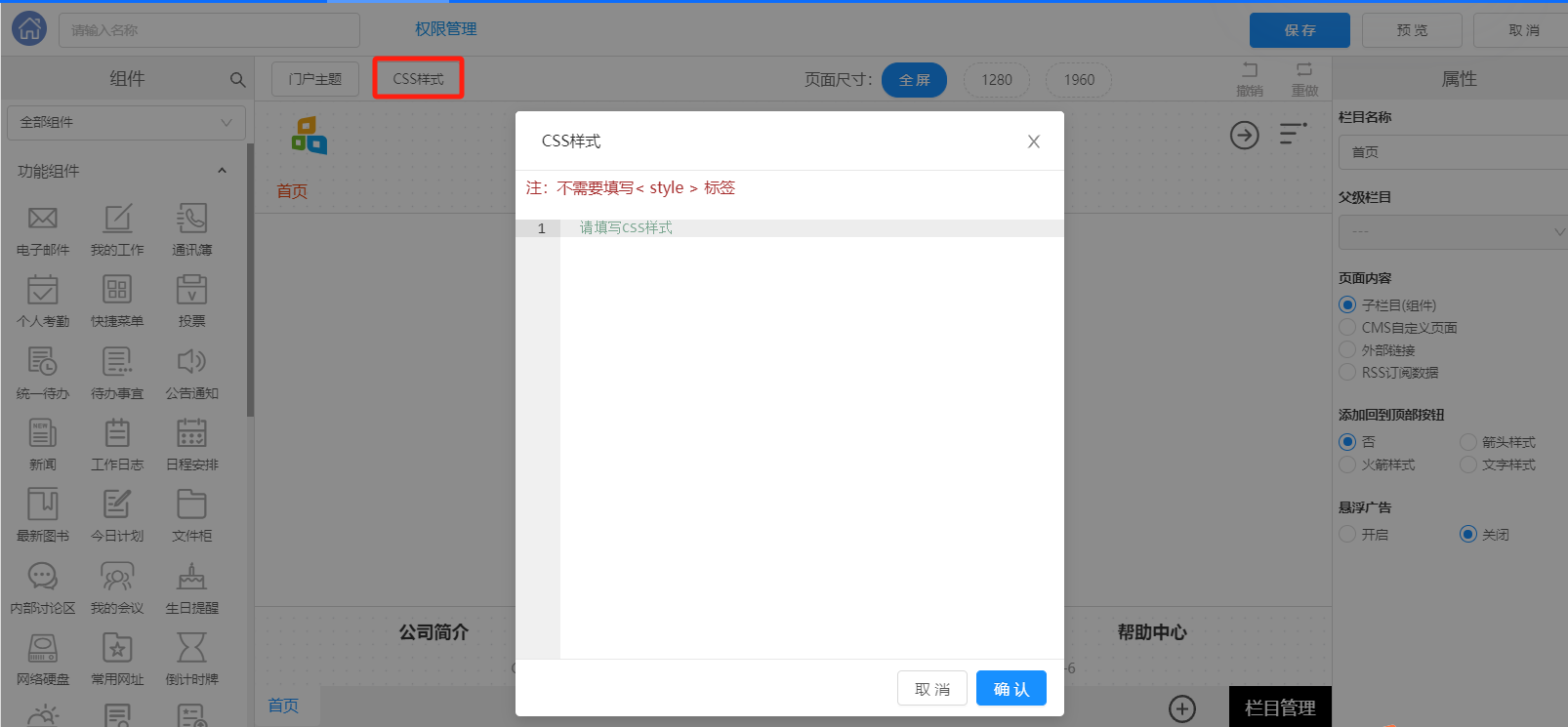1568x727 pixels.
Task: Select the 电子邮件 component icon
Action: click(43, 219)
